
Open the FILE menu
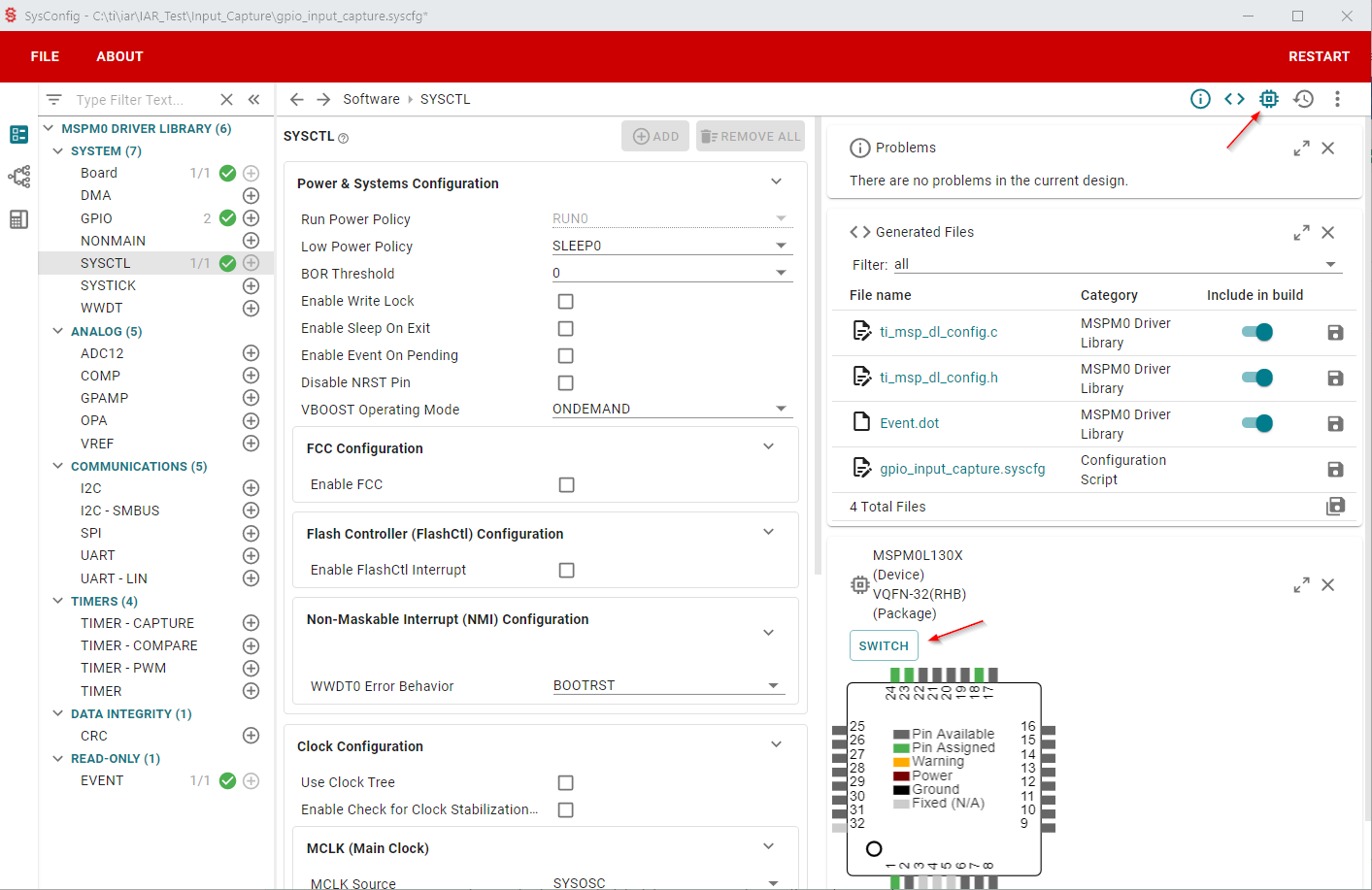point(45,56)
